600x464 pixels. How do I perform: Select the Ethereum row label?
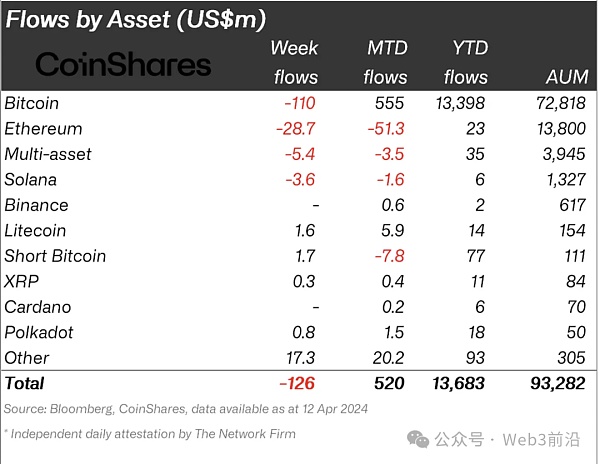click(43, 129)
